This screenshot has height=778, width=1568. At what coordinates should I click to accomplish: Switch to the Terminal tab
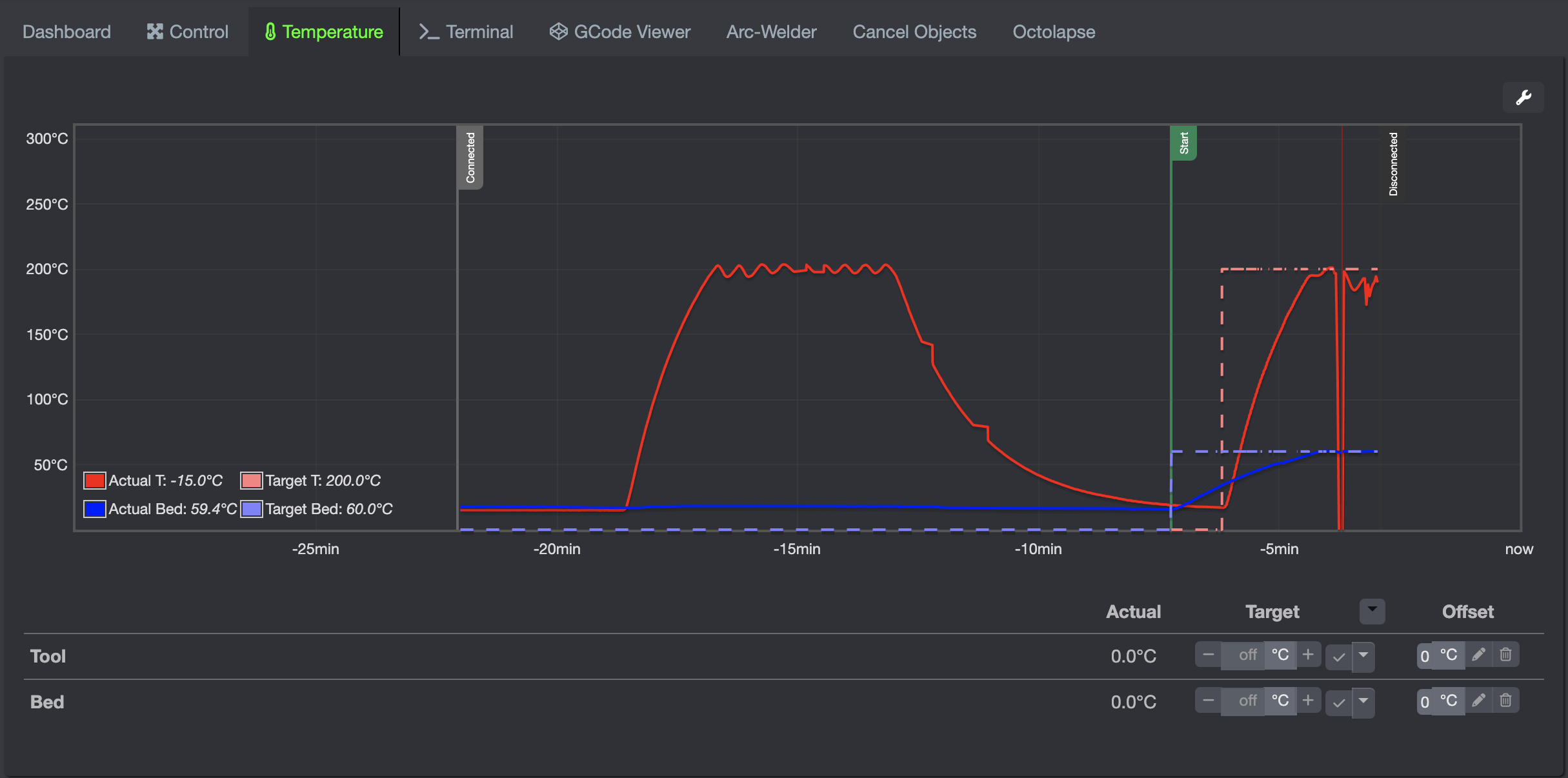coord(466,32)
